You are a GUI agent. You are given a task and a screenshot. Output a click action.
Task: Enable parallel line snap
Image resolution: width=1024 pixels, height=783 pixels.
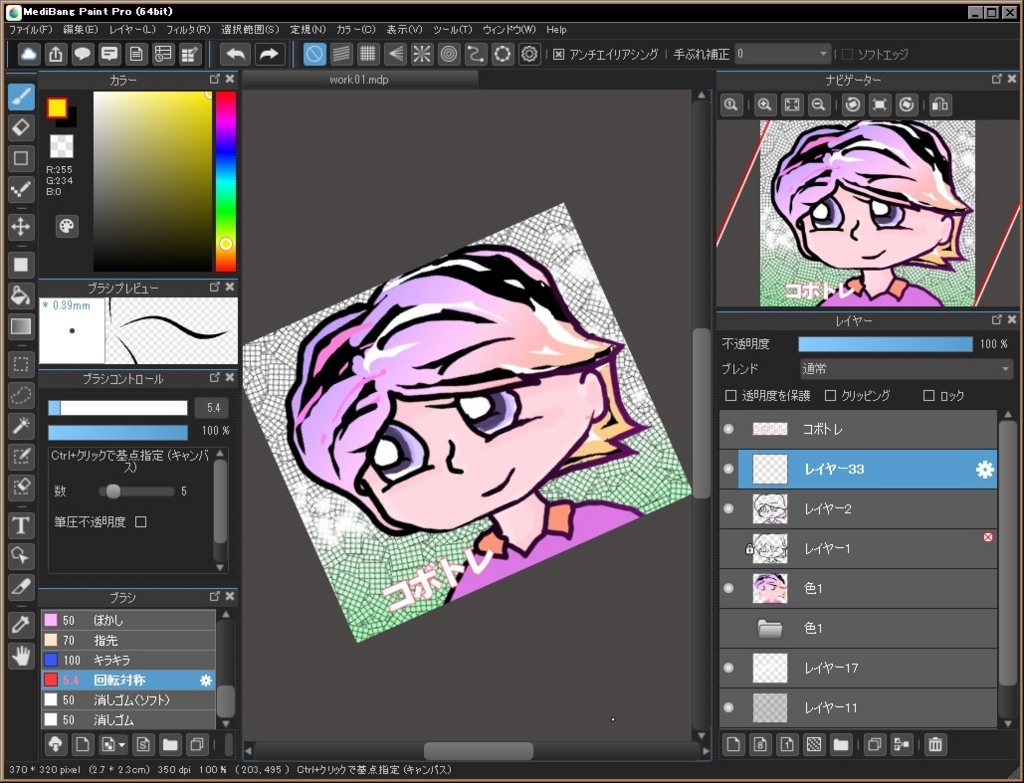point(341,54)
